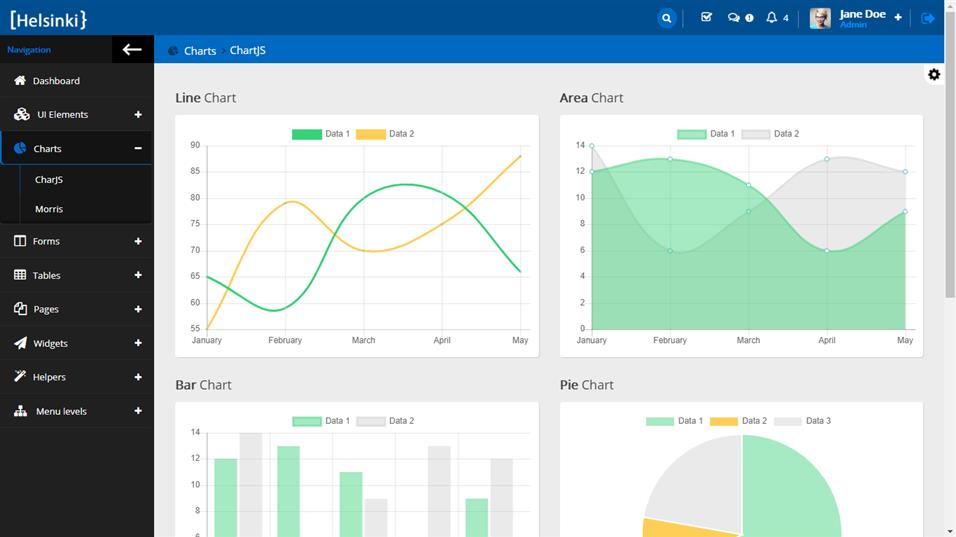The image size is (956, 537).
Task: Click the Pages copy icon
Action: [x=20, y=308]
